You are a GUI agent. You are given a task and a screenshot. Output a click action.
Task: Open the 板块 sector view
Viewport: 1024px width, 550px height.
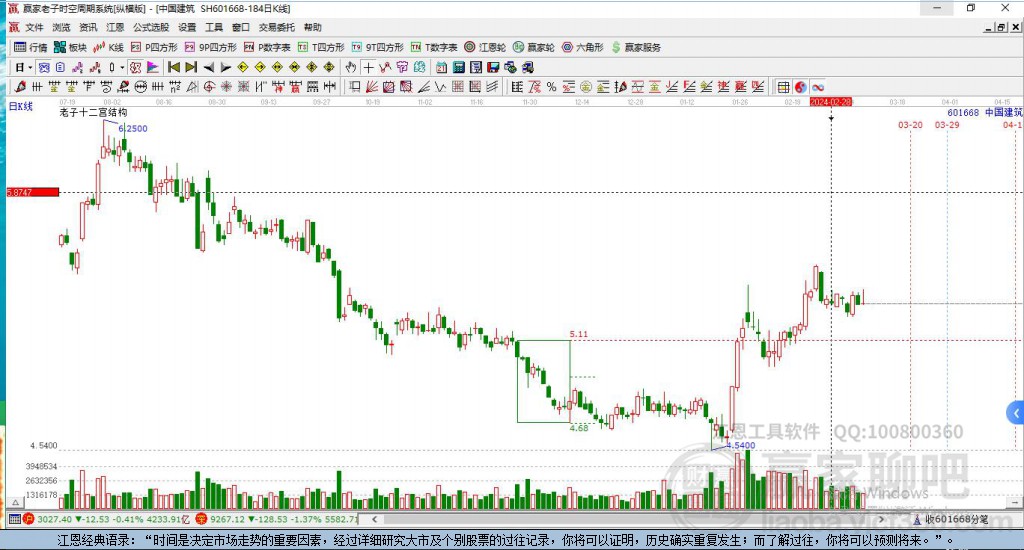[x=71, y=47]
